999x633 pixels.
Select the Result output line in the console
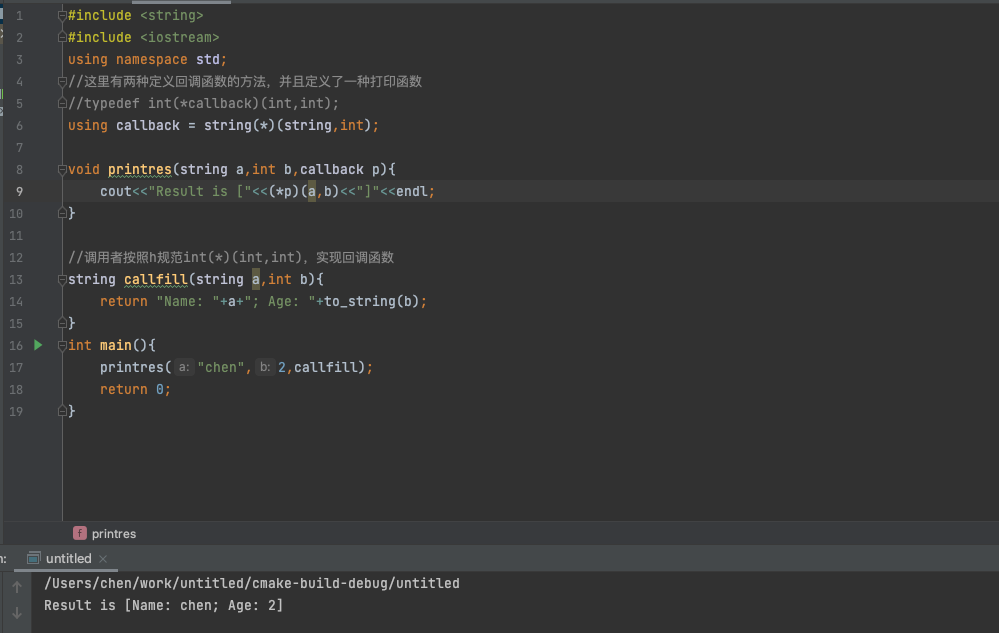coord(163,605)
